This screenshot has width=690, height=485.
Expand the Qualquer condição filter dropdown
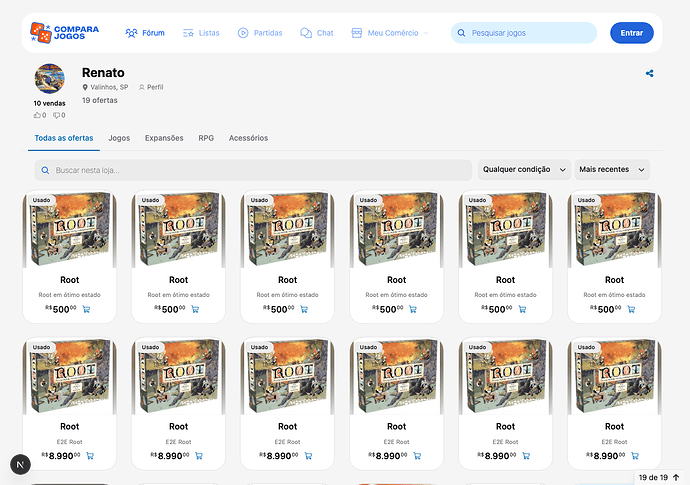pyautogui.click(x=524, y=170)
